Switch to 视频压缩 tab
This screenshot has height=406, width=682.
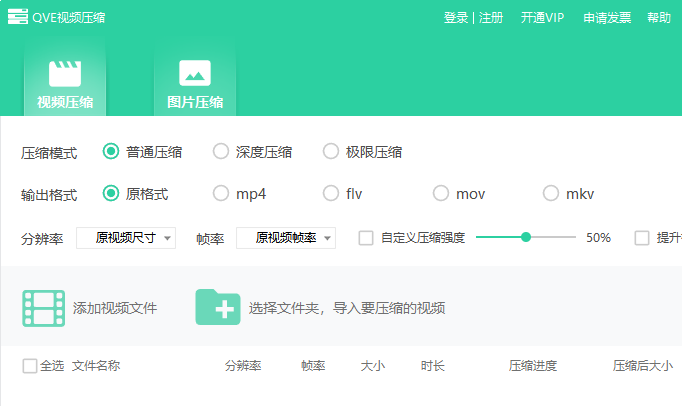pyautogui.click(x=65, y=102)
